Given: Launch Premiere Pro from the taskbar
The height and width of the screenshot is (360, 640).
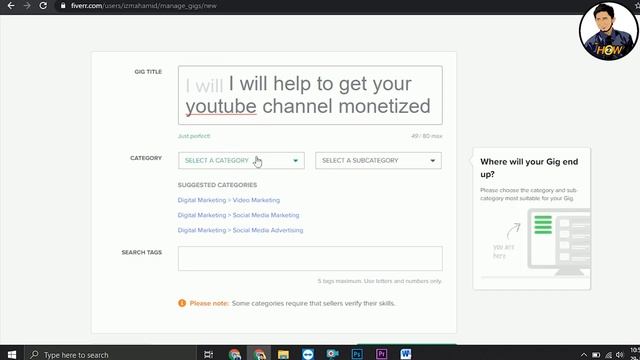Looking at the screenshot, I should tap(381, 354).
